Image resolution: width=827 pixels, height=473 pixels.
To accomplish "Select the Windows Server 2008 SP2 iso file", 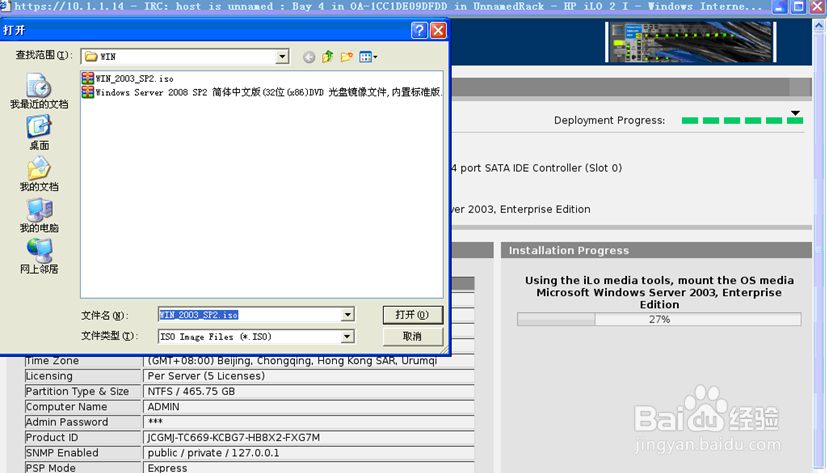I will click(262, 92).
